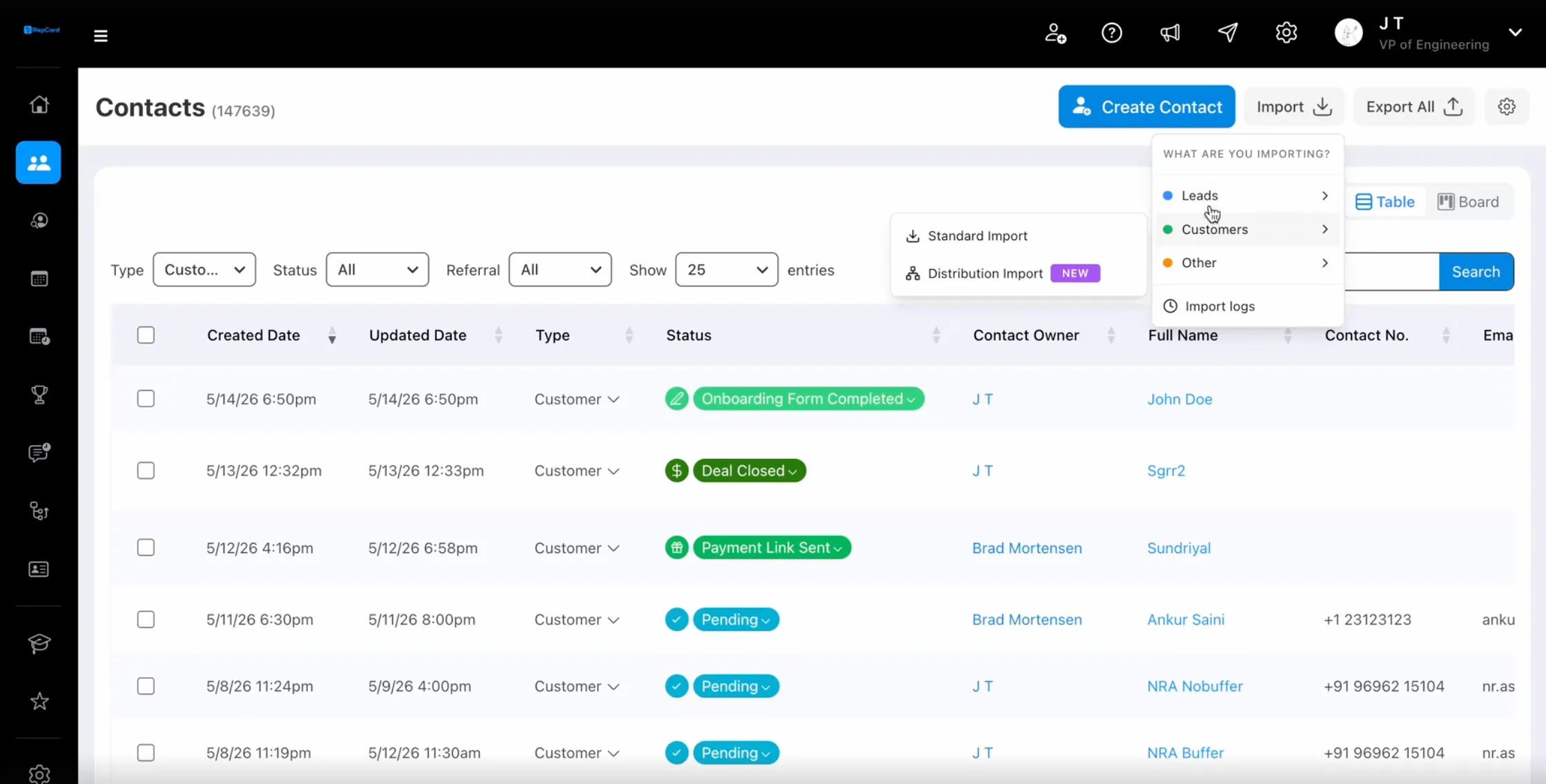Open the star favorites sidebar icon
1546x784 pixels.
[39, 701]
